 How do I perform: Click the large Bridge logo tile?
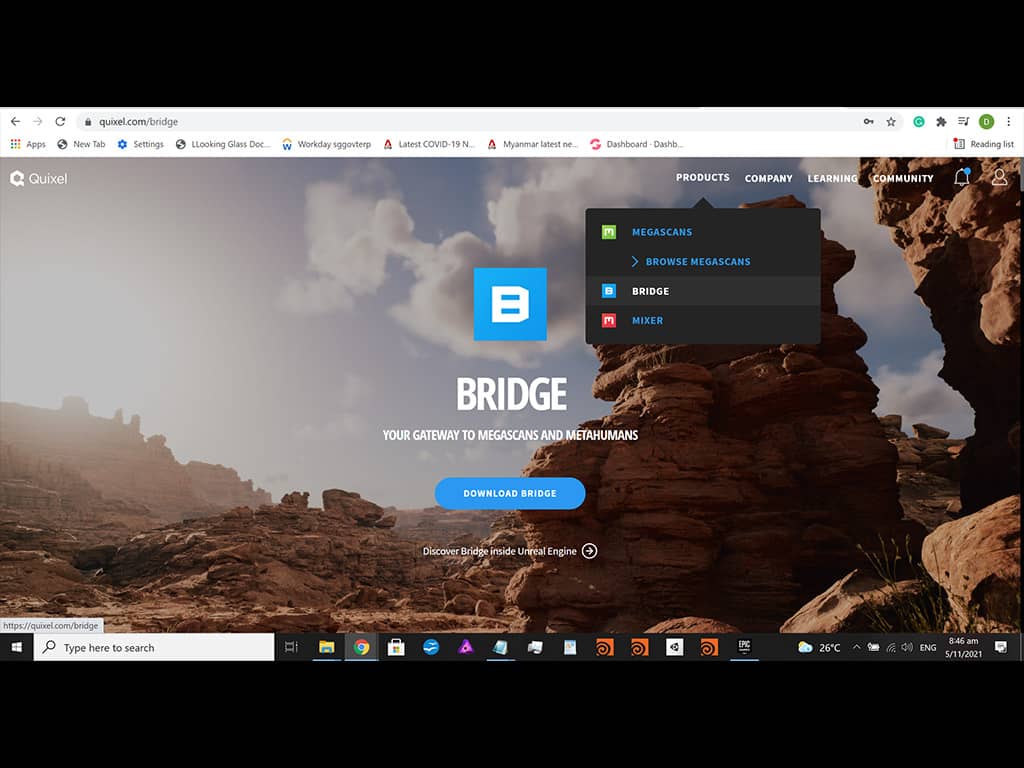510,304
